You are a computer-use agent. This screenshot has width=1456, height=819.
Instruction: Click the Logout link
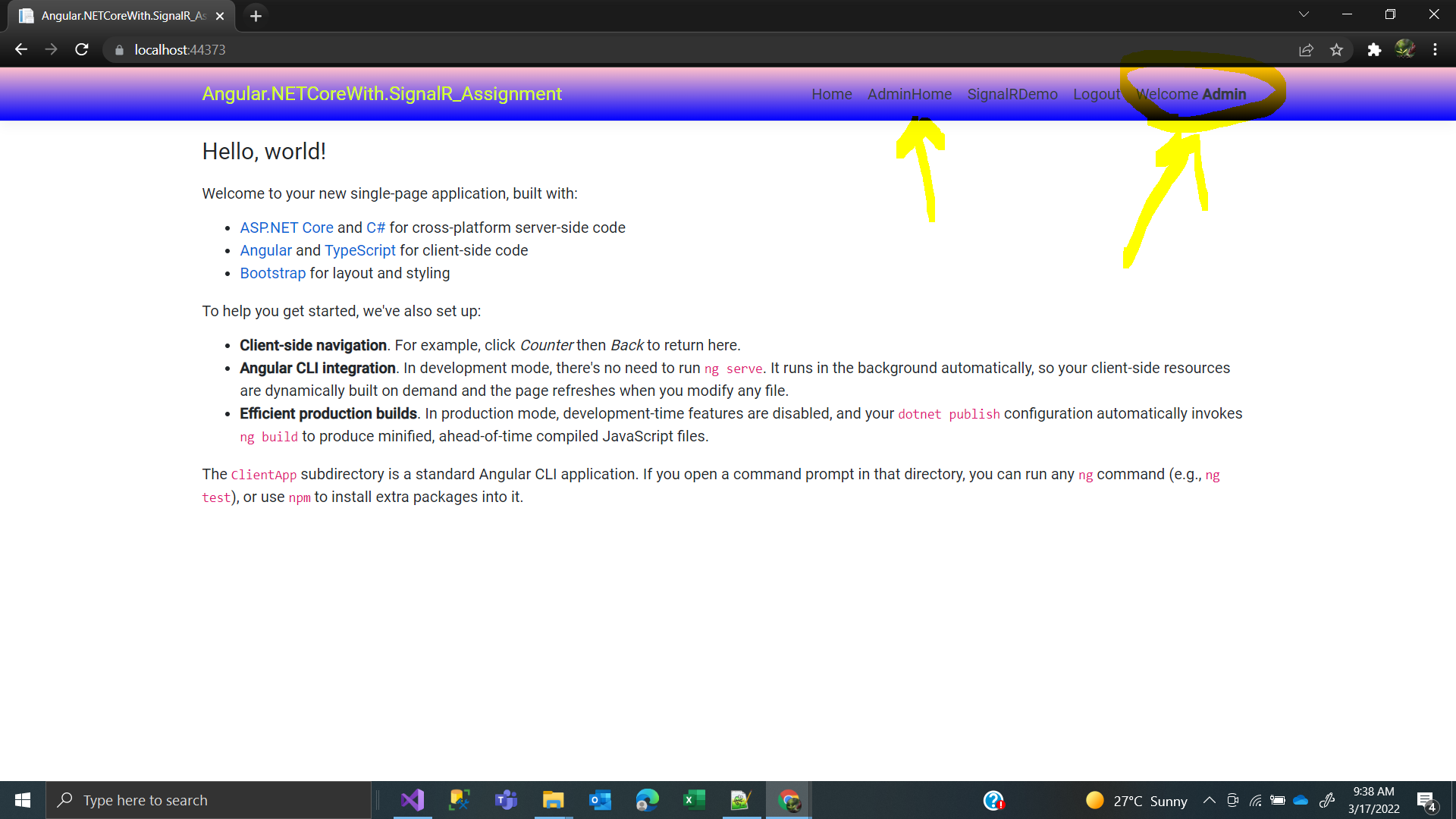[1096, 94]
